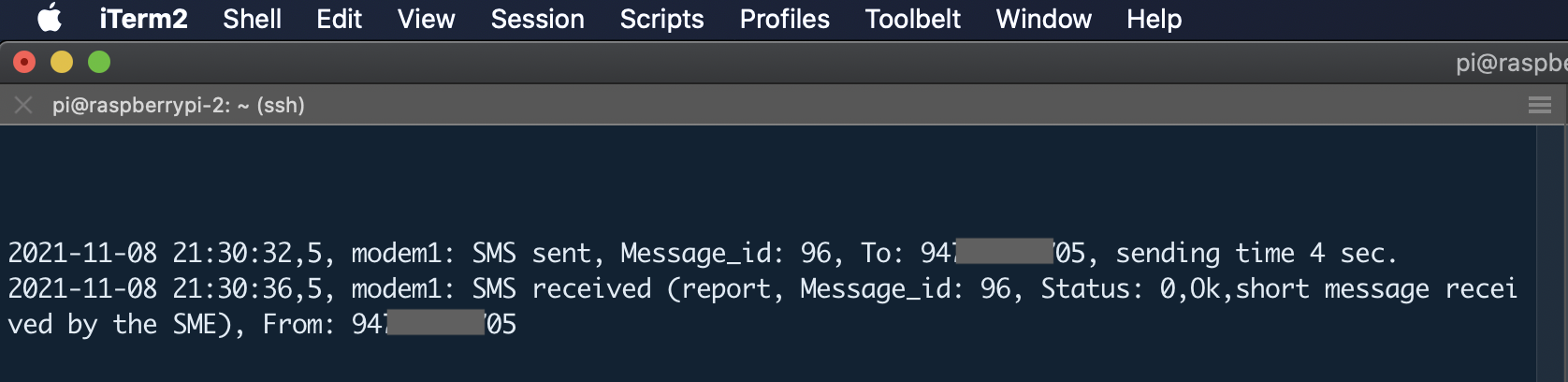Open the View menu
Screen dimensions: 1568x382
point(426,19)
